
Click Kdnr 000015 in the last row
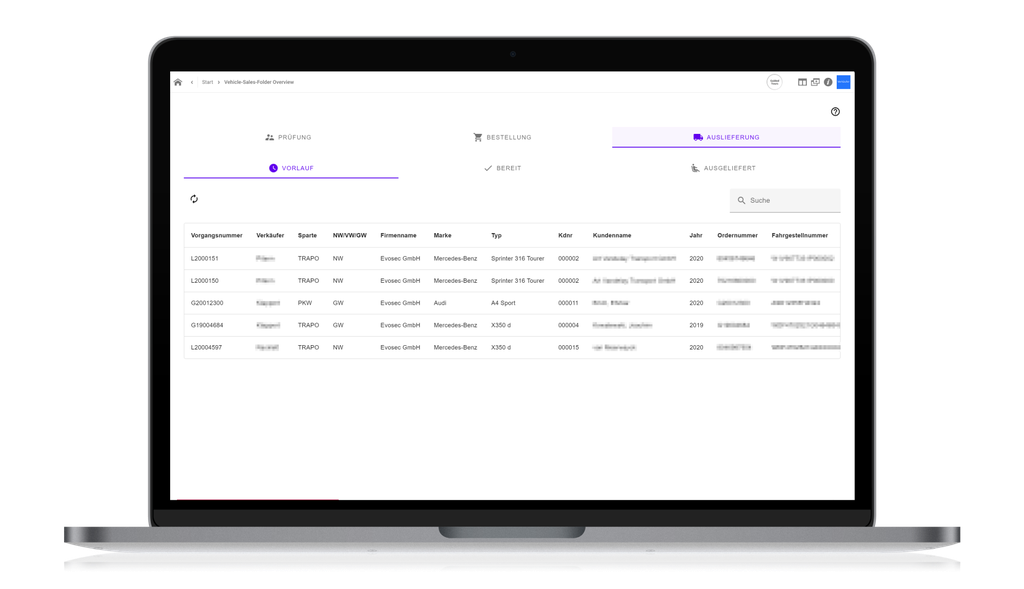568,347
